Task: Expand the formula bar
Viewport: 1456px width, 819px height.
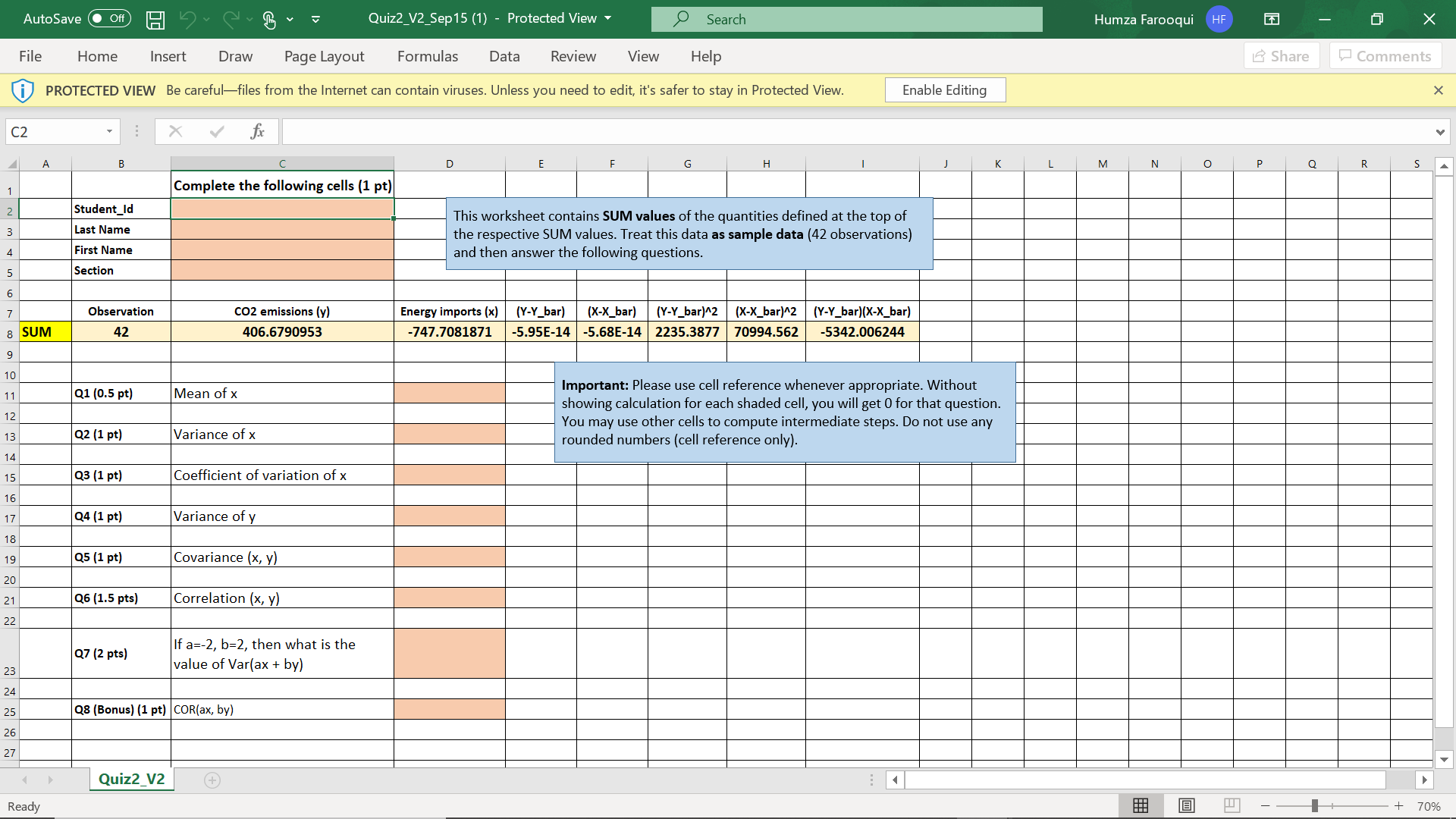Action: 1439,132
